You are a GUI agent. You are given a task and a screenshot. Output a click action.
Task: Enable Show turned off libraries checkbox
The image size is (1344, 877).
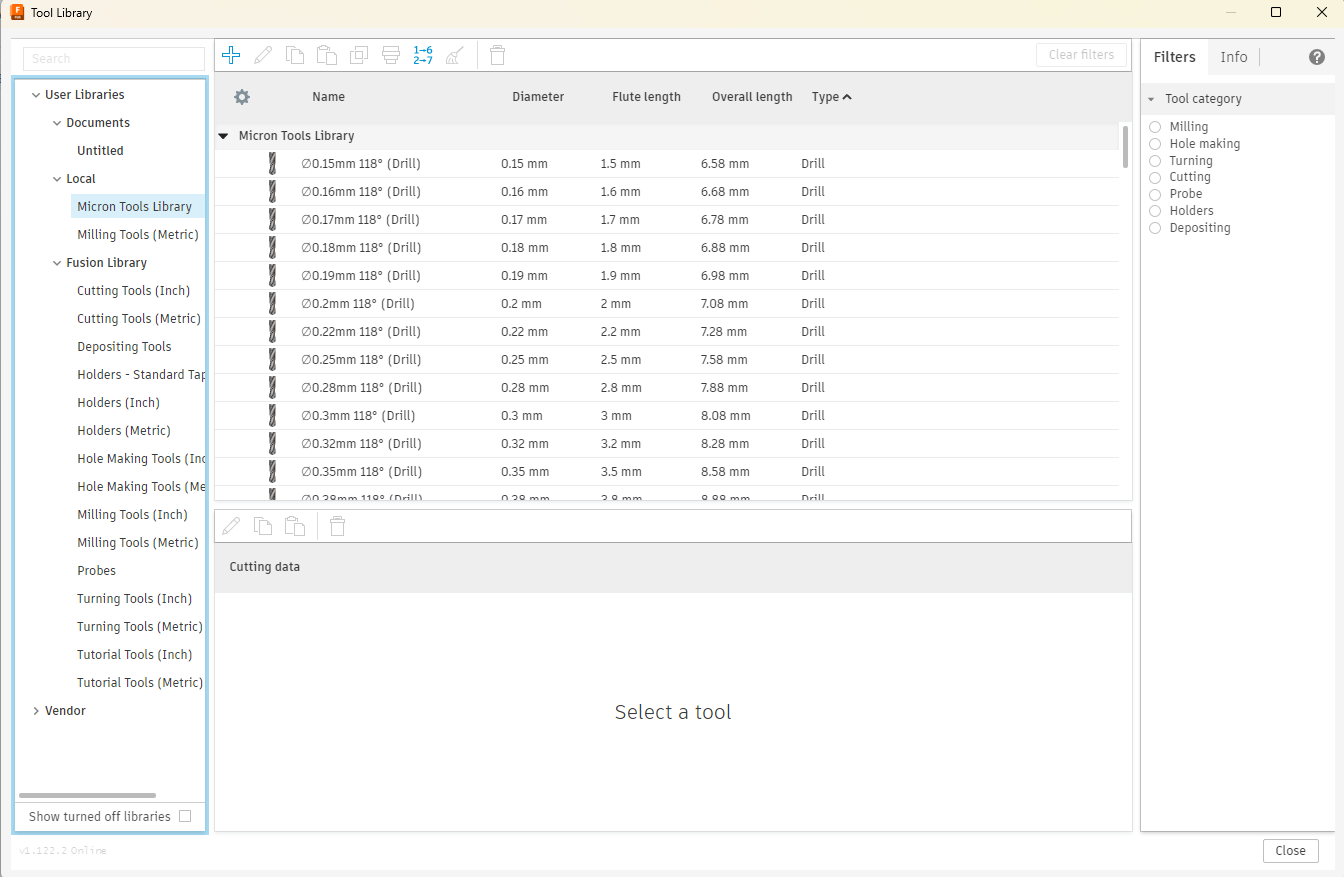click(184, 816)
